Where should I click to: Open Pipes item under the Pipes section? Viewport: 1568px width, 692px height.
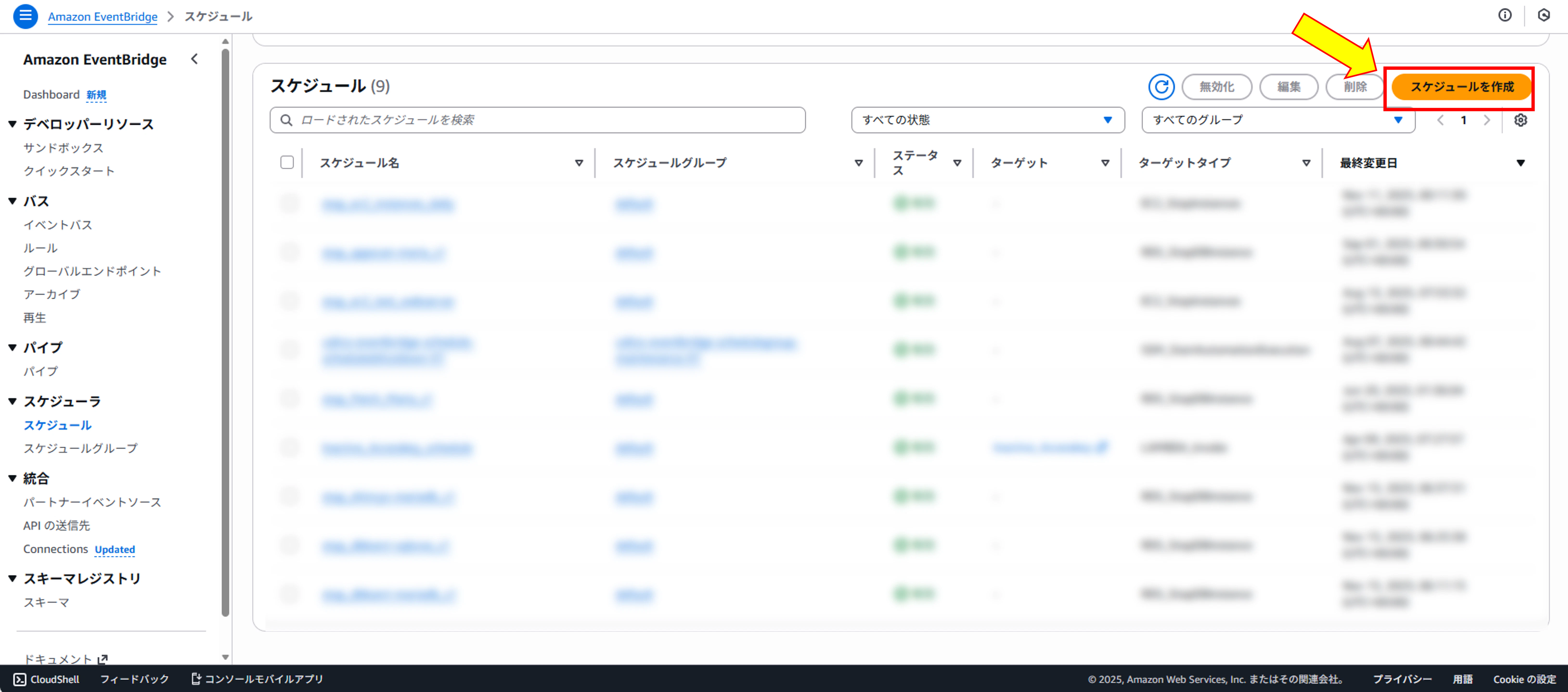pyautogui.click(x=40, y=371)
